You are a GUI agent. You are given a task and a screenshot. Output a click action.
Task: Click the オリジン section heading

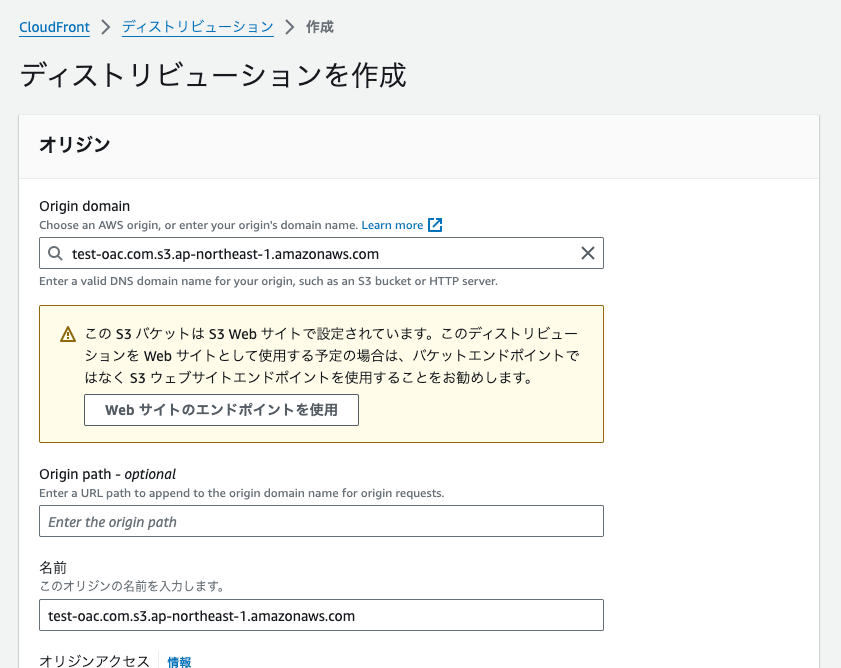pyautogui.click(x=75, y=144)
